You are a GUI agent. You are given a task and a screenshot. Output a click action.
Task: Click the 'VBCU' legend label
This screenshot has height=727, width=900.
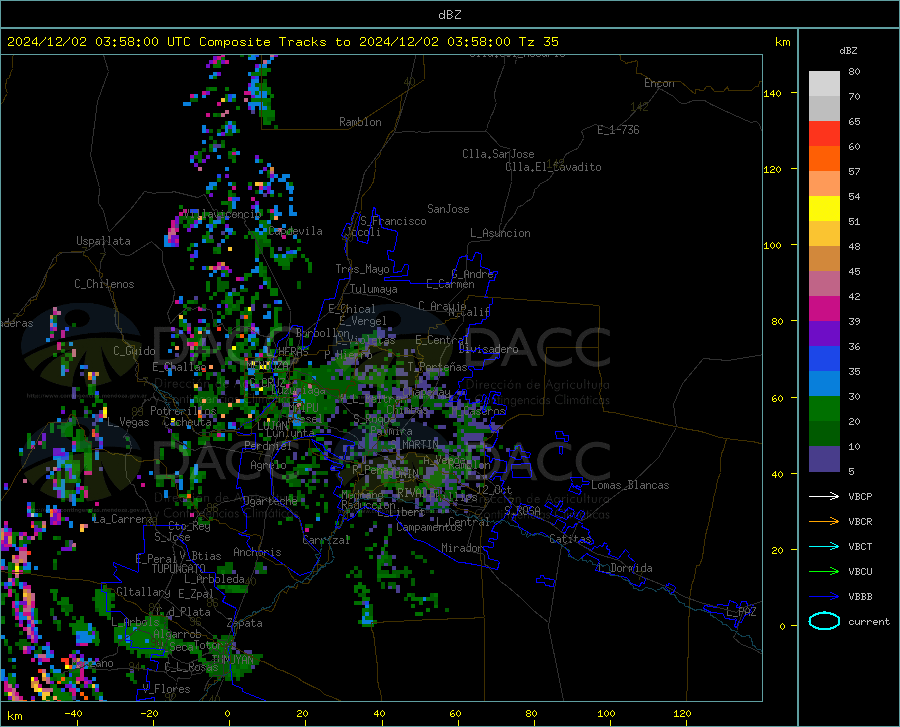pos(860,572)
